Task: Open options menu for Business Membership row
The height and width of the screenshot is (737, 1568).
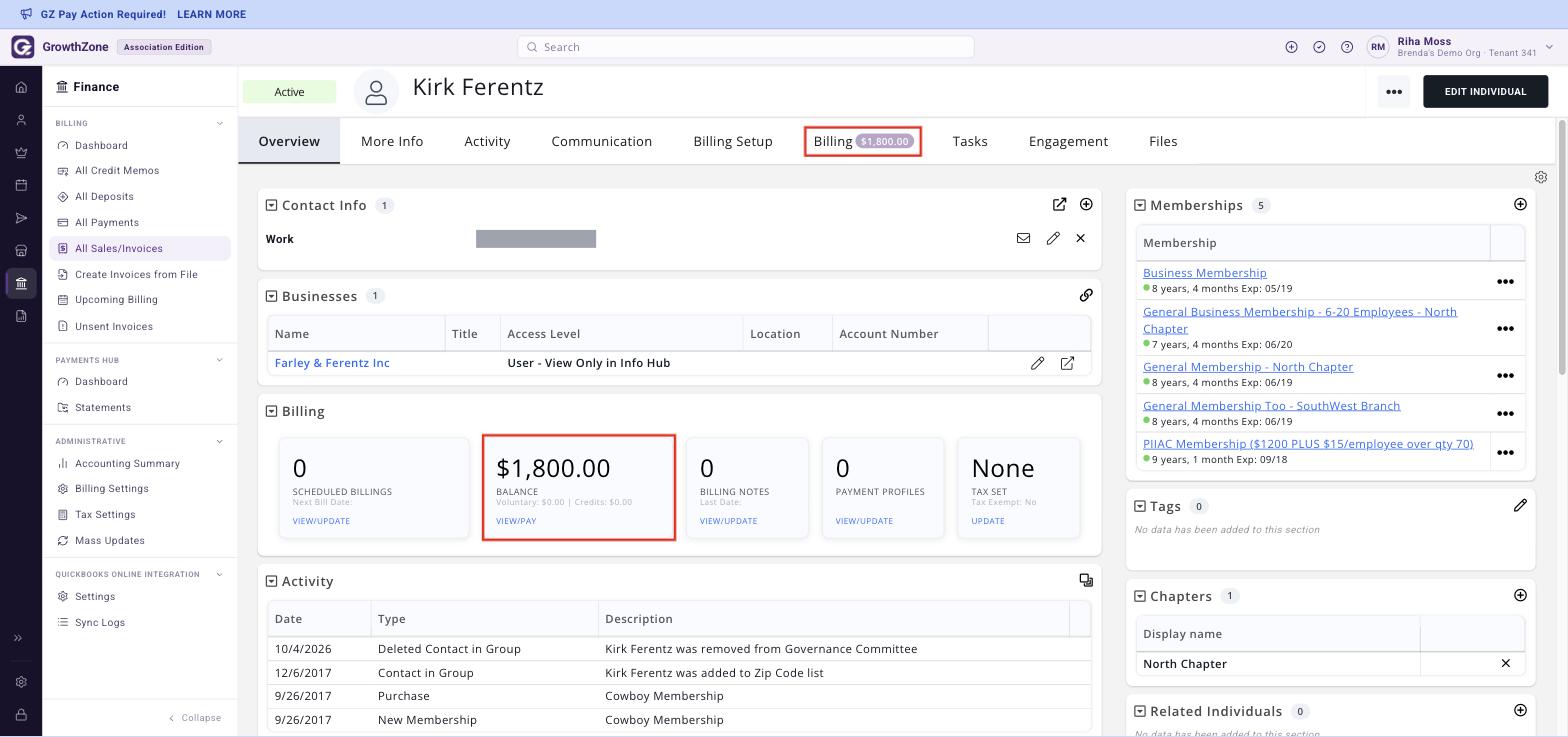Action: (x=1505, y=282)
